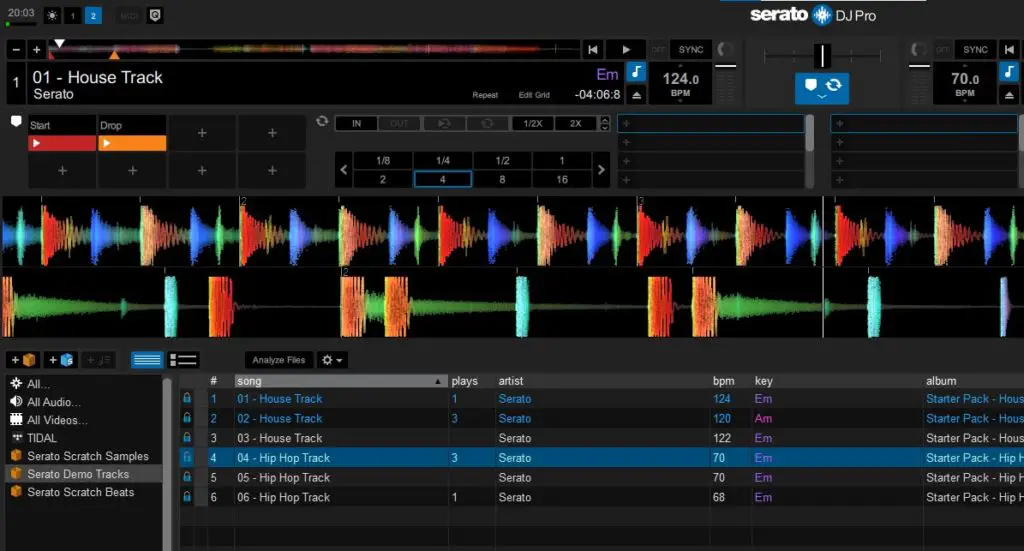Image resolution: width=1024 pixels, height=551 pixels.
Task: Eject the track from deck 2
Action: click(x=1009, y=95)
